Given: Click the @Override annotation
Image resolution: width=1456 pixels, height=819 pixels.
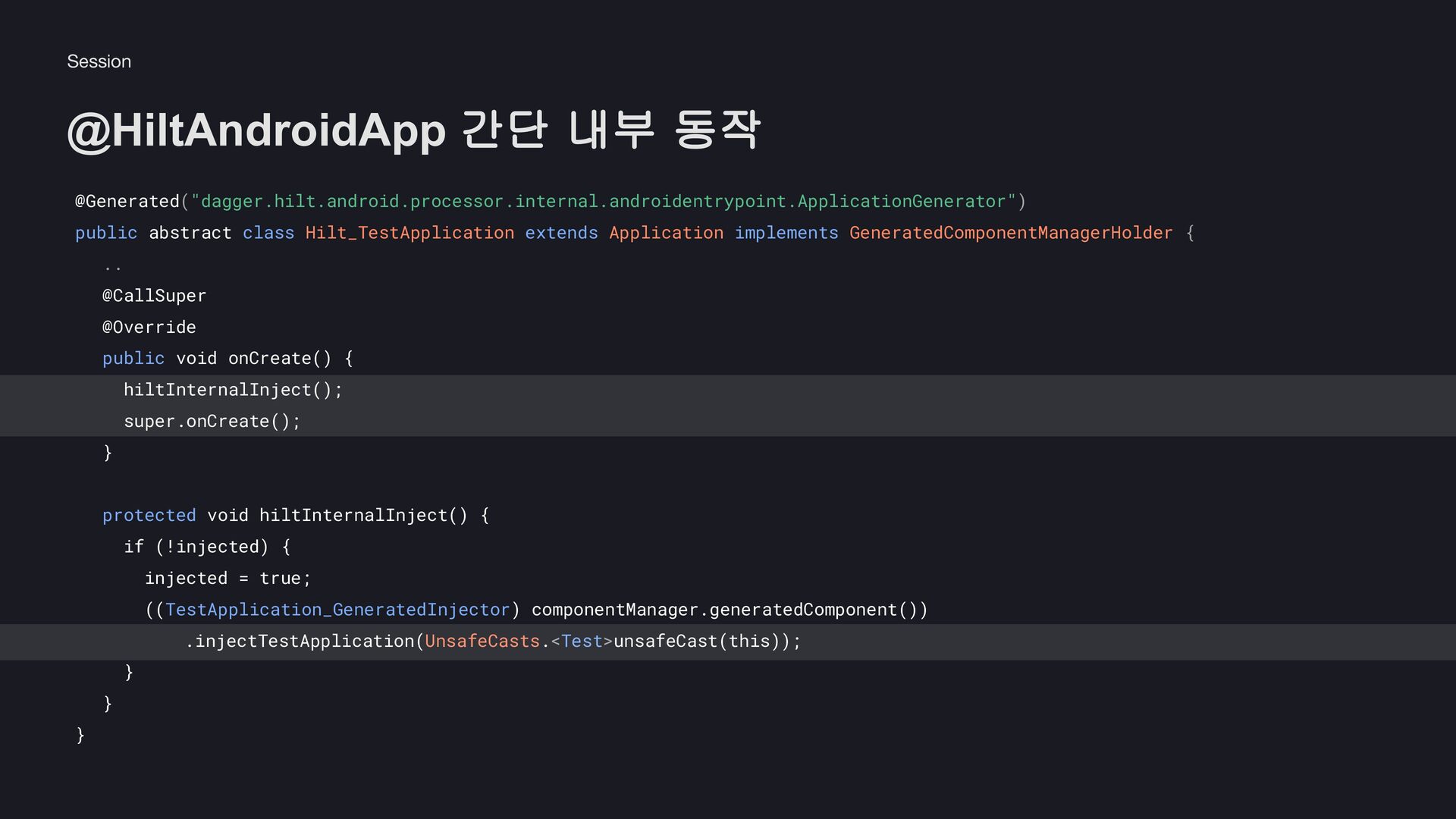Looking at the screenshot, I should tap(149, 327).
